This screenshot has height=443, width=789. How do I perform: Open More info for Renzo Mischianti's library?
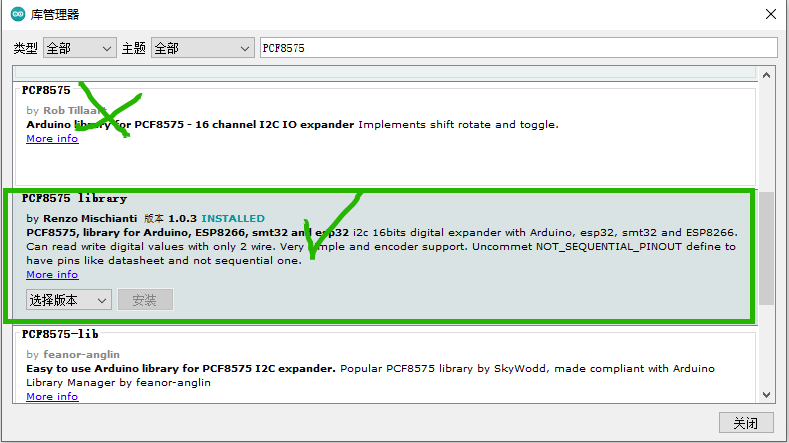[52, 275]
